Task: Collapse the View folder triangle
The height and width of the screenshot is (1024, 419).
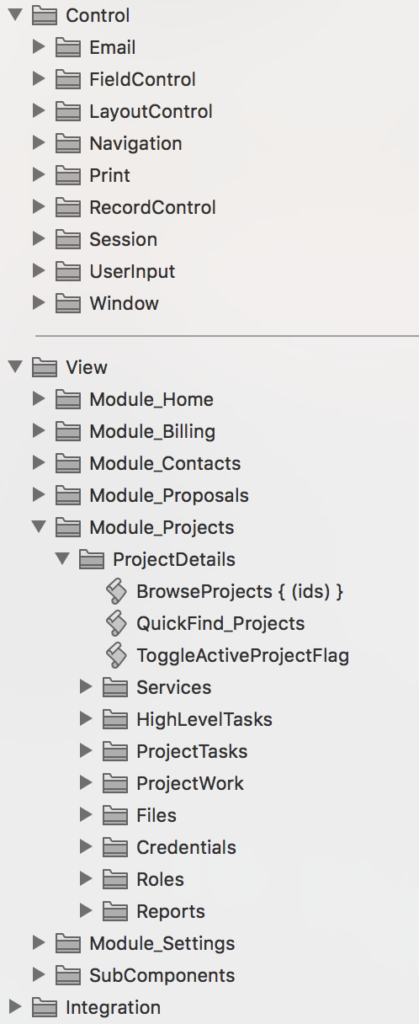Action: pos(15,367)
